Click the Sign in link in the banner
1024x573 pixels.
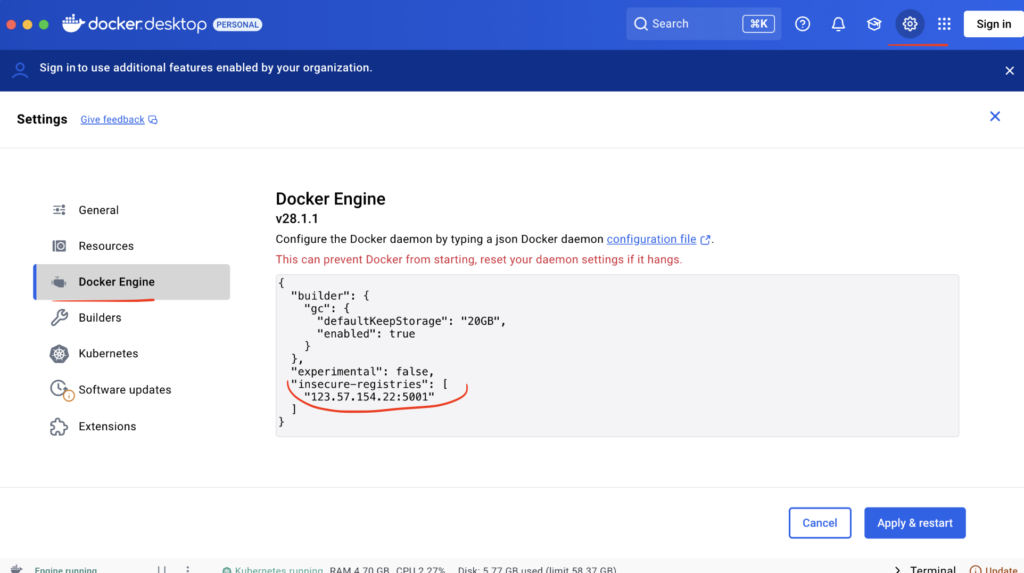pos(57,67)
